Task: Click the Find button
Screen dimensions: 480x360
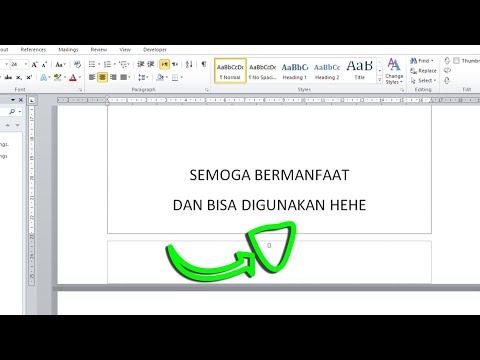Action: point(422,61)
